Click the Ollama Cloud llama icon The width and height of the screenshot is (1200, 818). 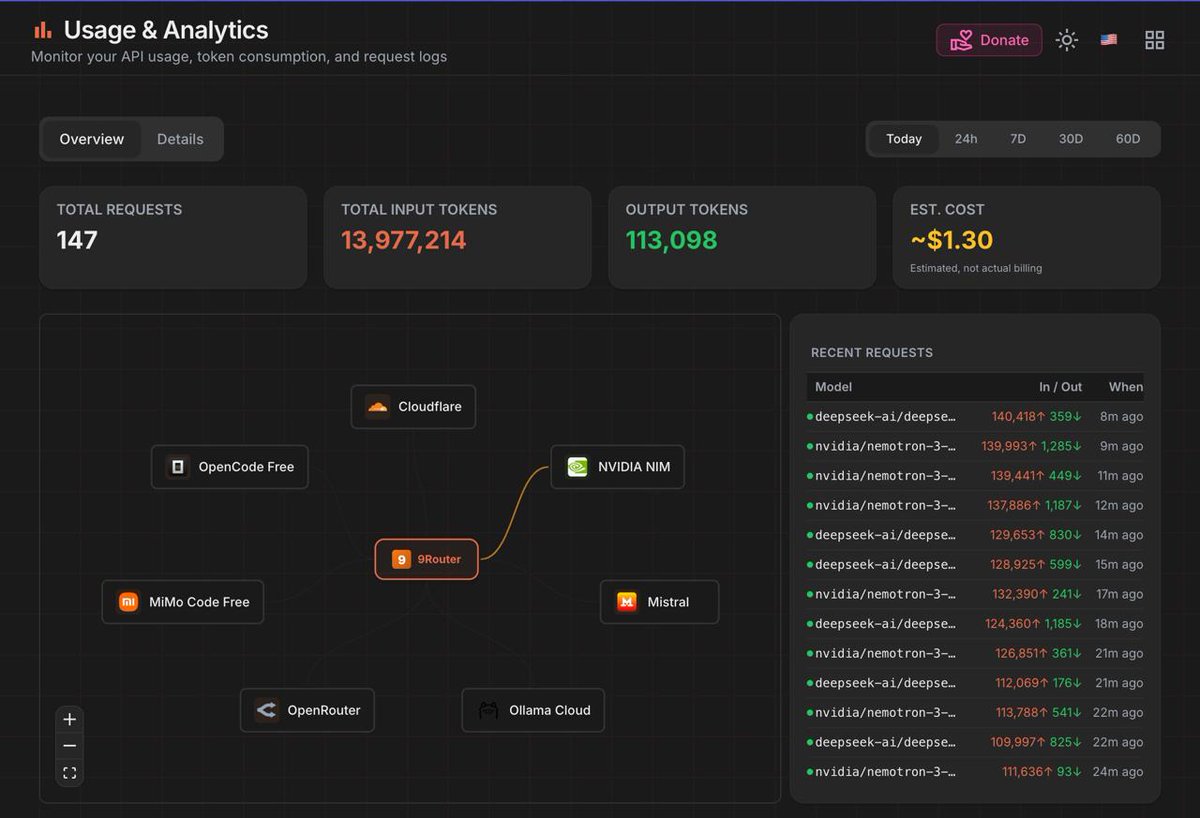[x=488, y=710]
